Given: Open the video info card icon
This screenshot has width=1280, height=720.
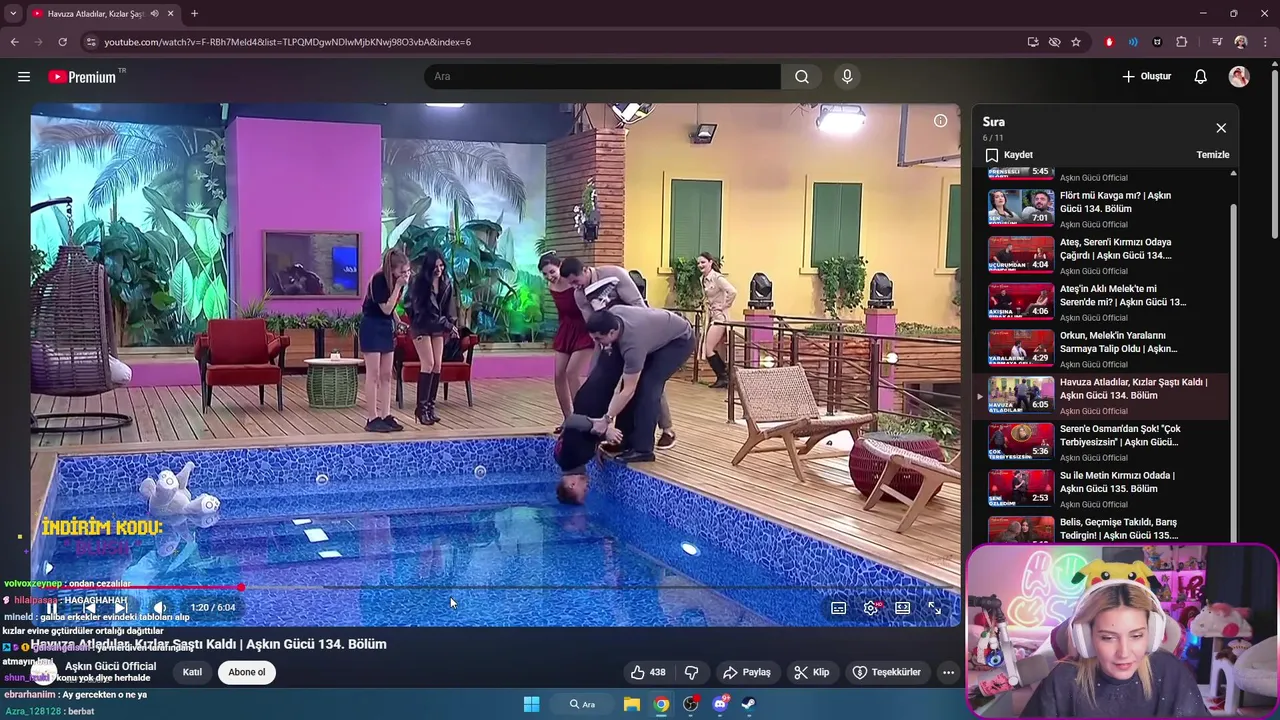Looking at the screenshot, I should (x=940, y=121).
